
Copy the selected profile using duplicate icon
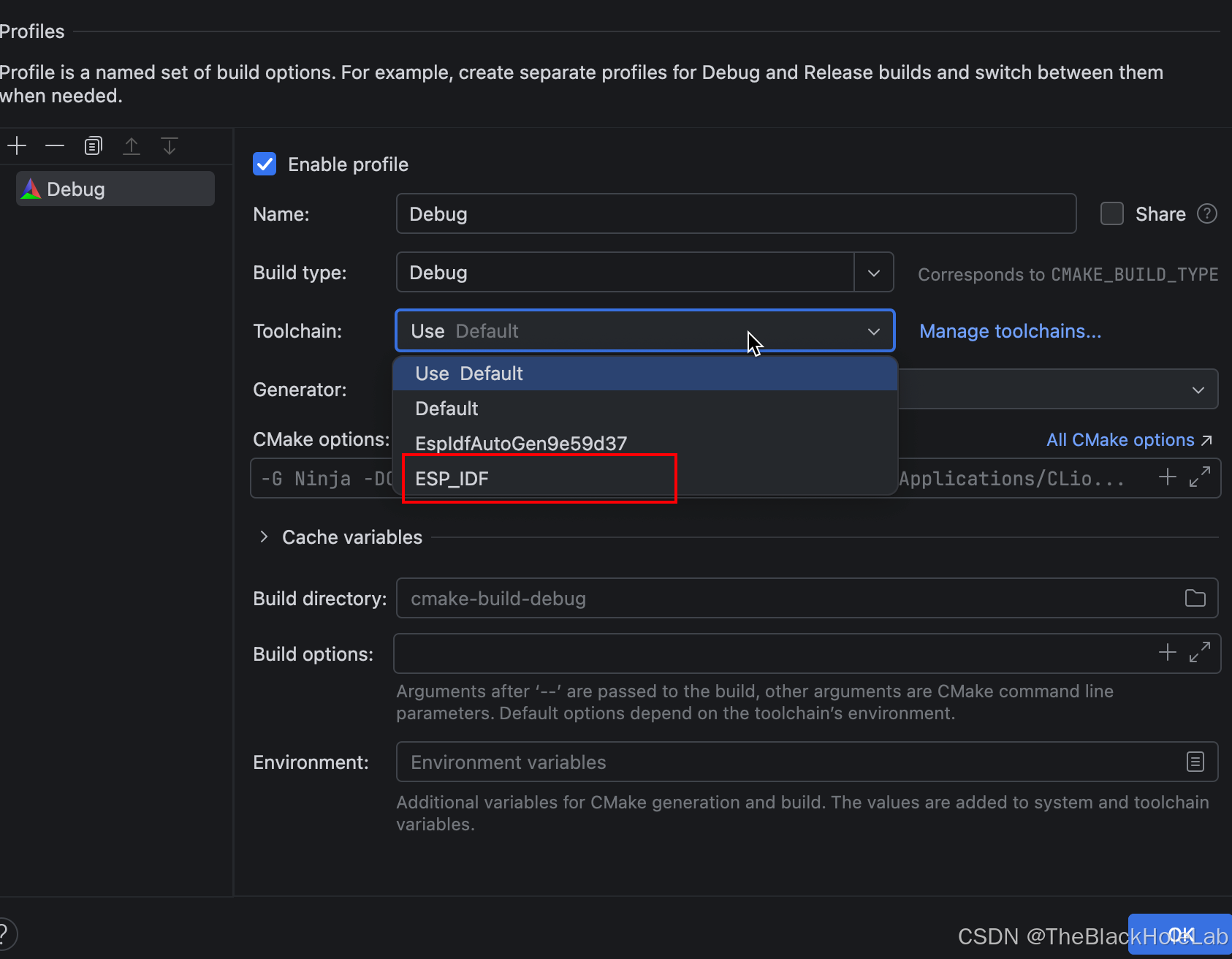[93, 145]
